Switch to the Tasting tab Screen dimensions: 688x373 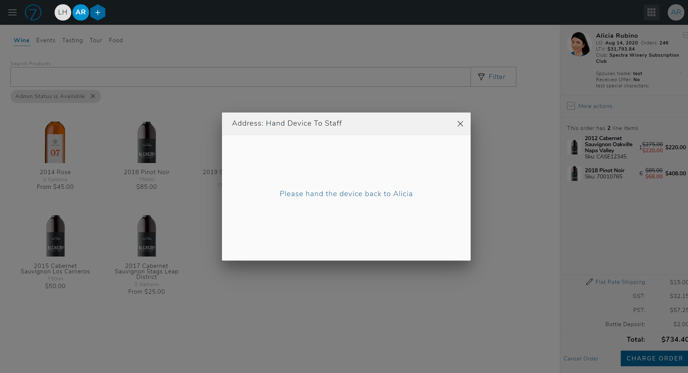click(x=72, y=40)
